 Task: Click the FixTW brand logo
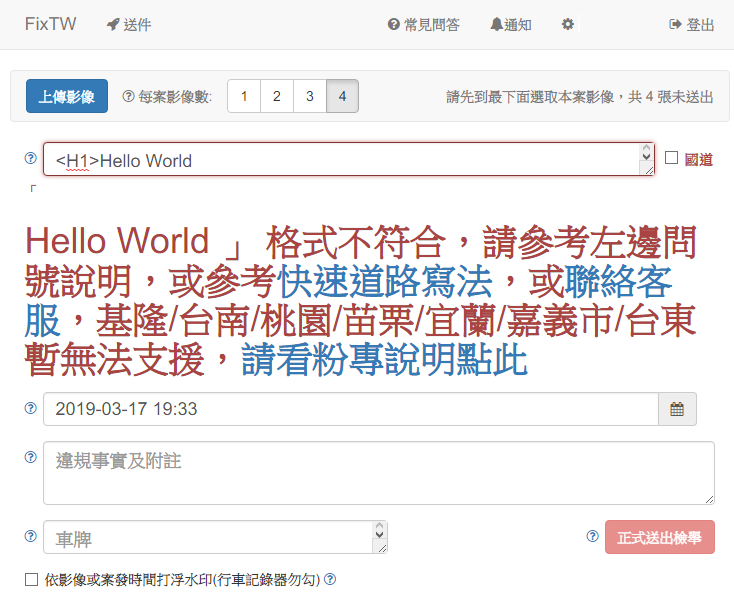coord(50,24)
